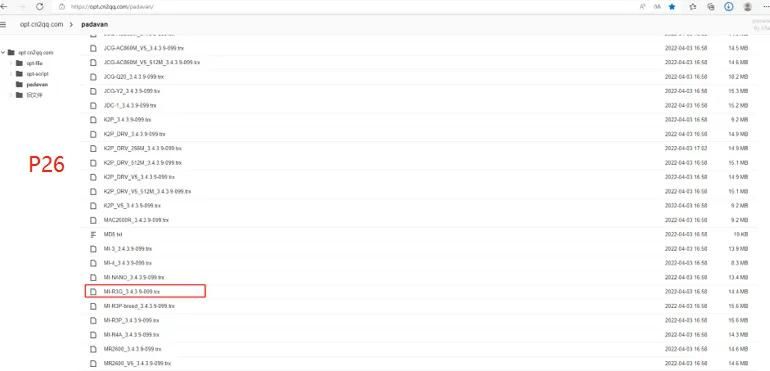This screenshot has height=371, width=770.
Task: Click the blue favorites star icon
Action: point(672,7)
